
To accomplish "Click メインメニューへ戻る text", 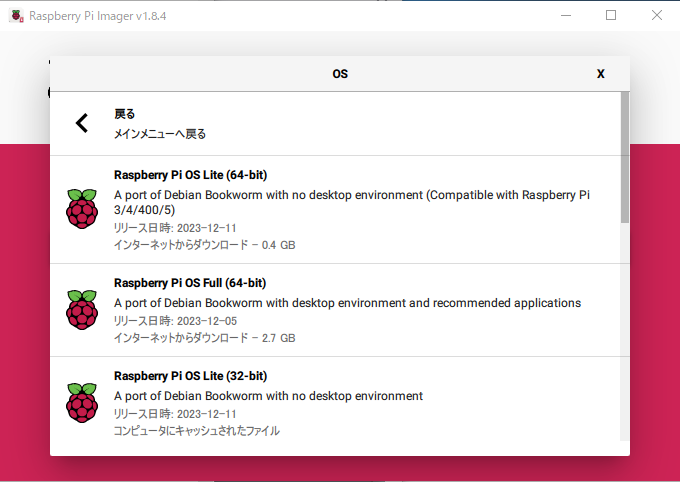I will pyautogui.click(x=160, y=134).
